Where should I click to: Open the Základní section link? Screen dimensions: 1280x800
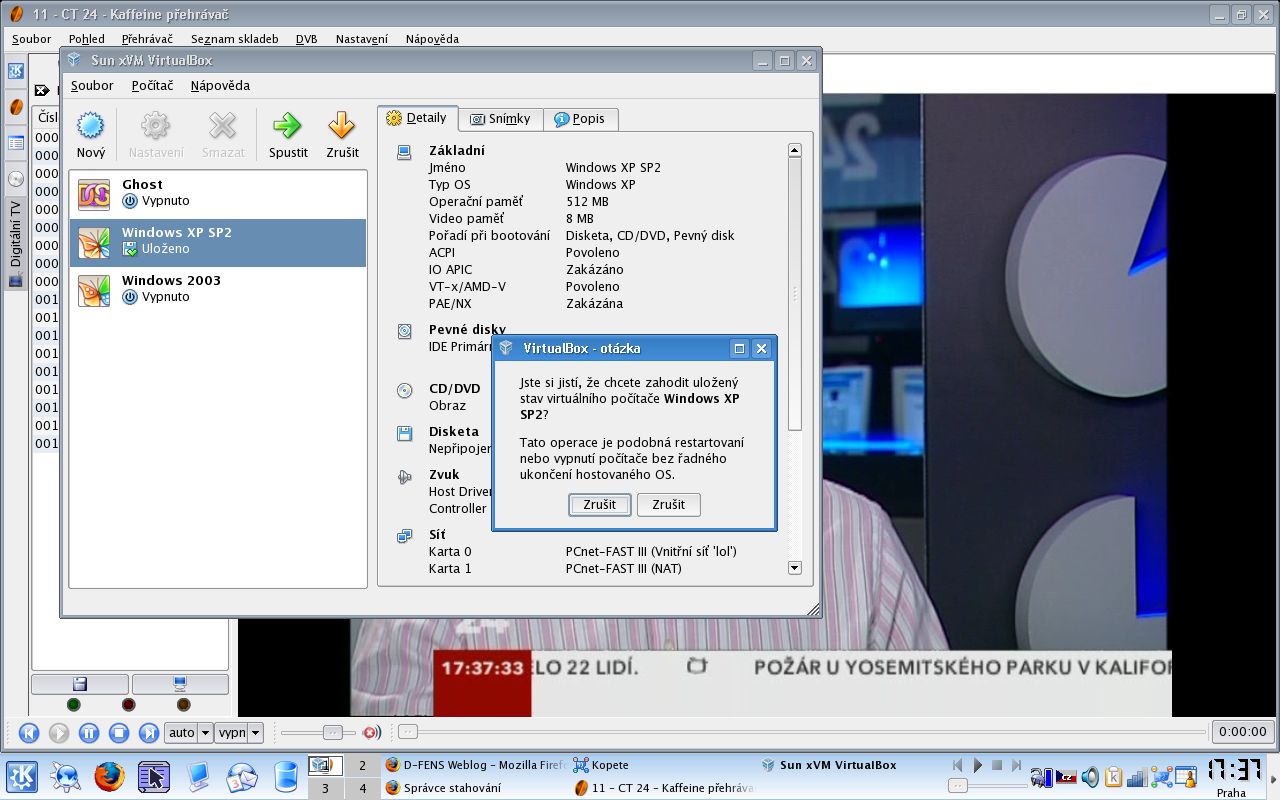[x=456, y=150]
